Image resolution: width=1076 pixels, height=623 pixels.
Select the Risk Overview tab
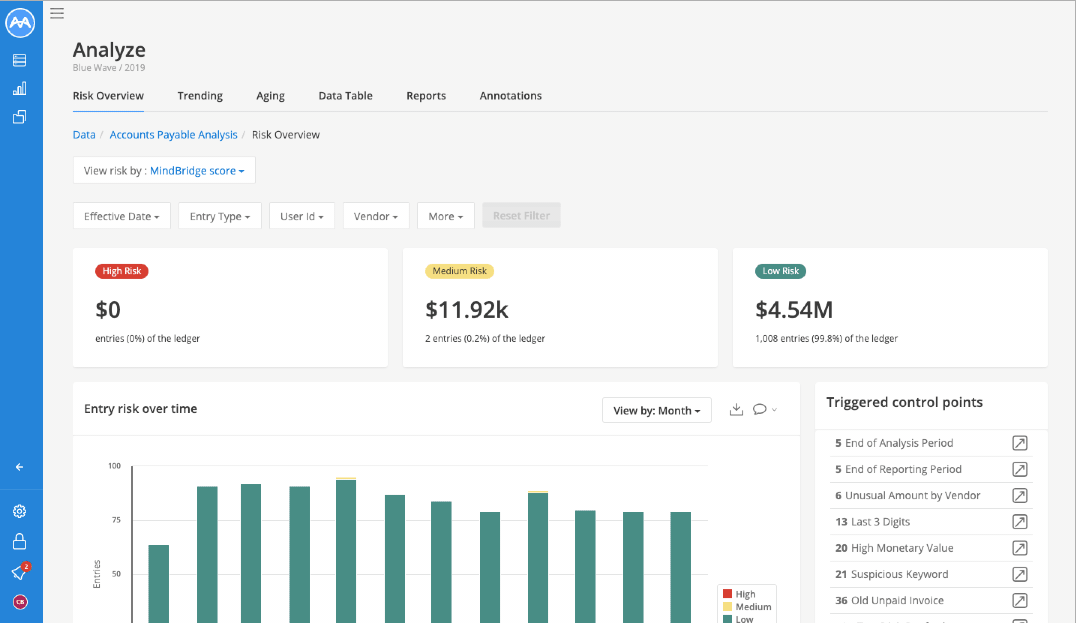(x=108, y=96)
